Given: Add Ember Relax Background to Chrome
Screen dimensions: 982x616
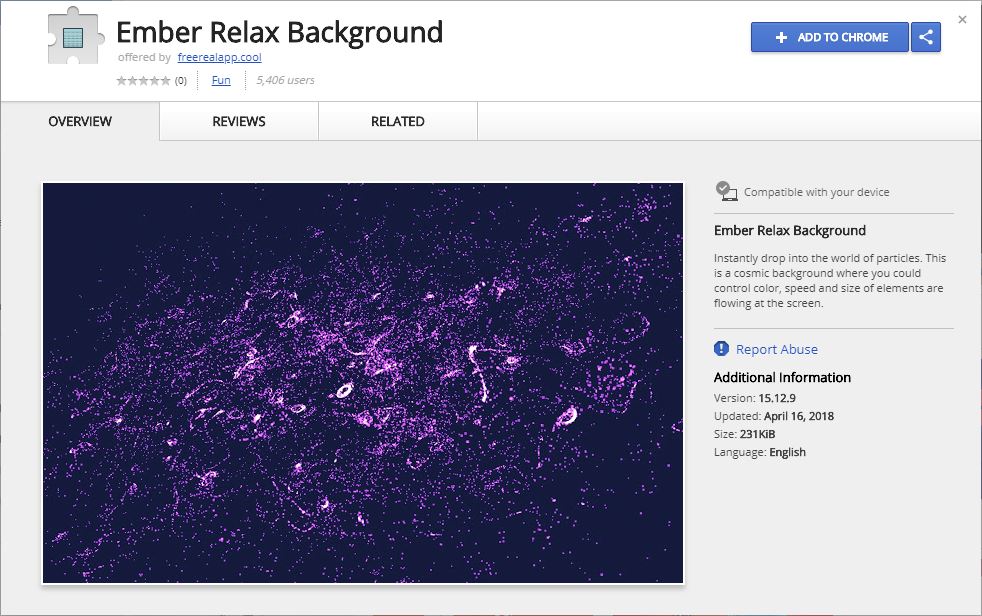Looking at the screenshot, I should [829, 37].
